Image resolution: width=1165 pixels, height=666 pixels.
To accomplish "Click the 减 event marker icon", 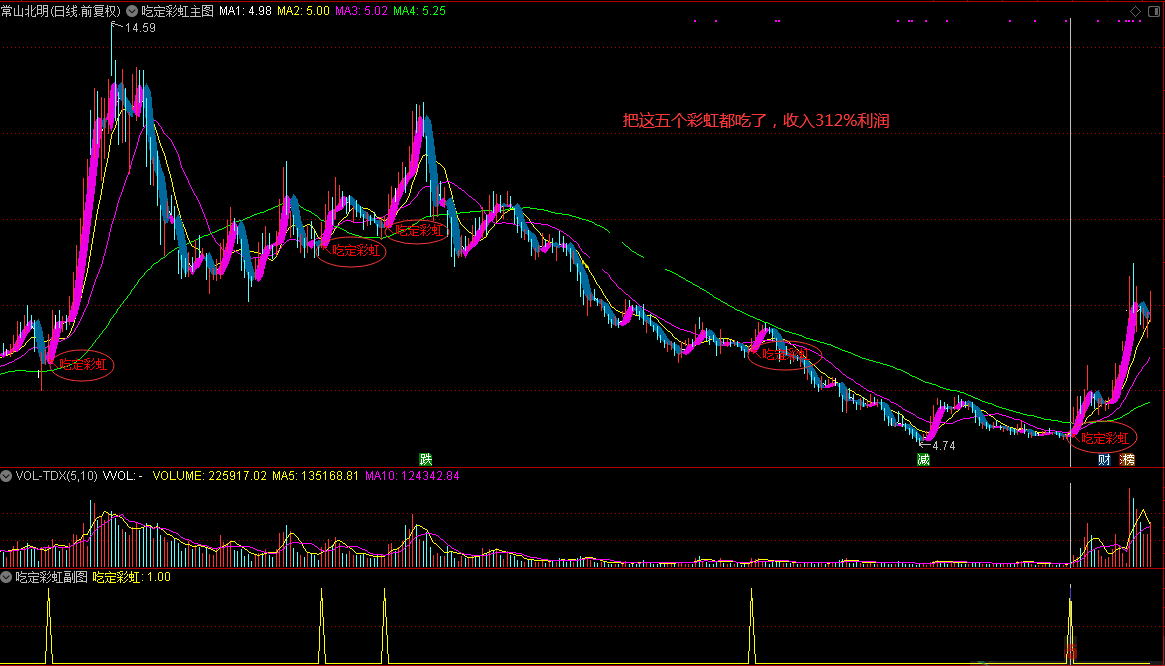I will tap(923, 460).
